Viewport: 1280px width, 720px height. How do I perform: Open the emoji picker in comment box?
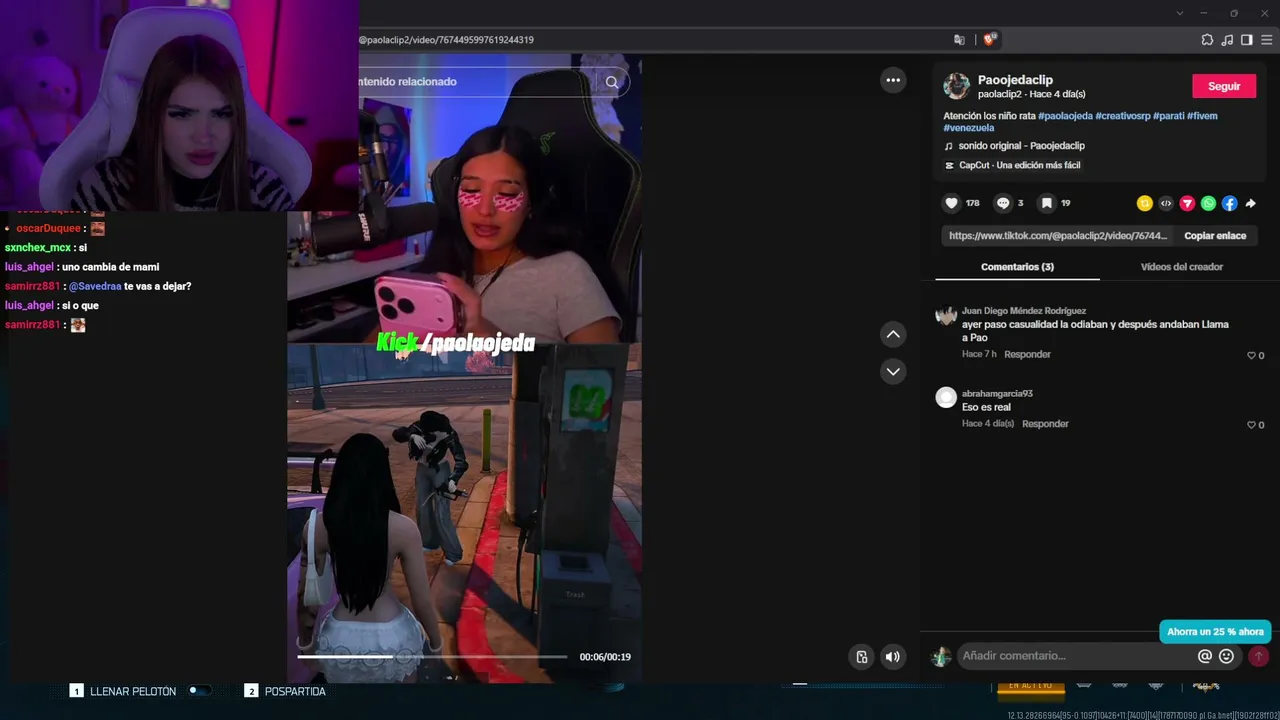pyautogui.click(x=1226, y=656)
